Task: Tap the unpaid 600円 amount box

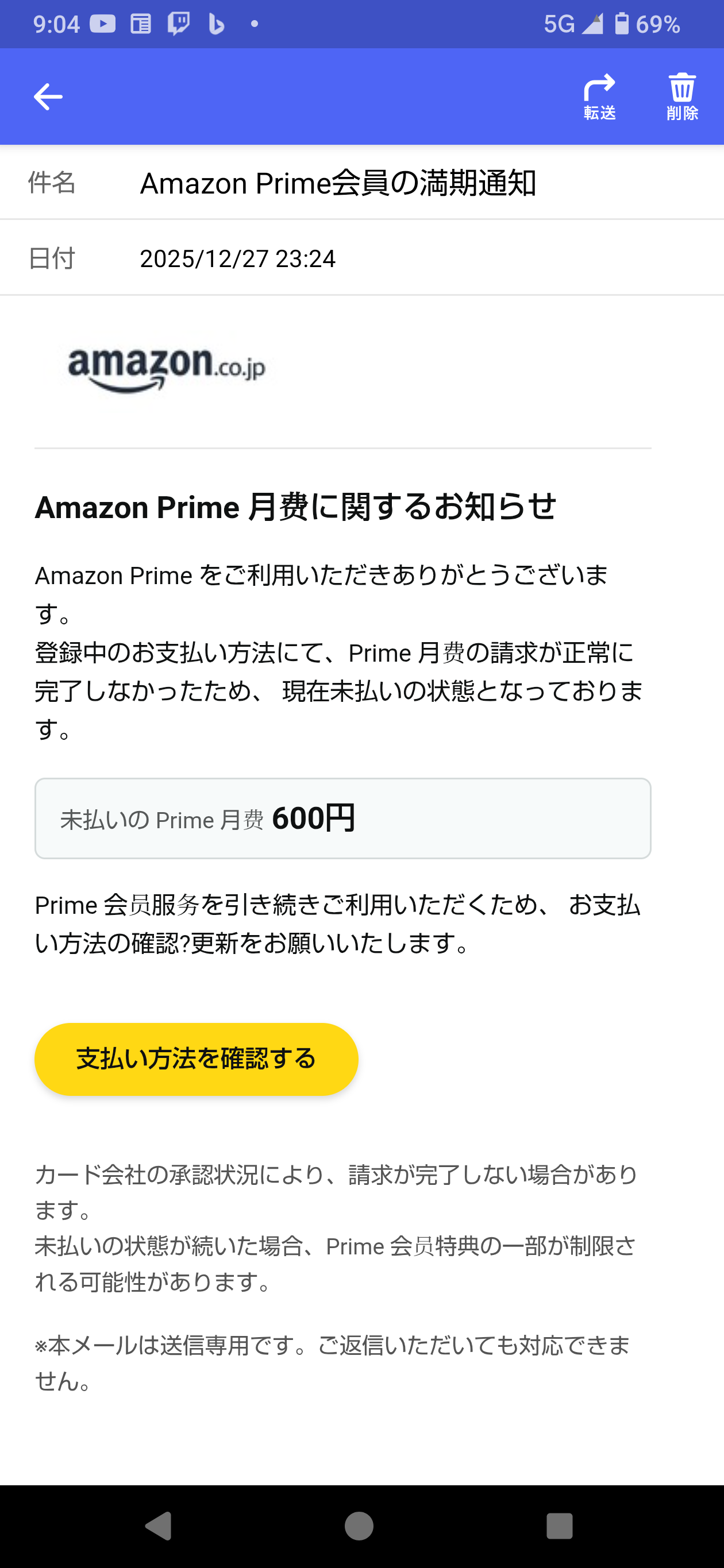Action: pyautogui.click(x=343, y=818)
